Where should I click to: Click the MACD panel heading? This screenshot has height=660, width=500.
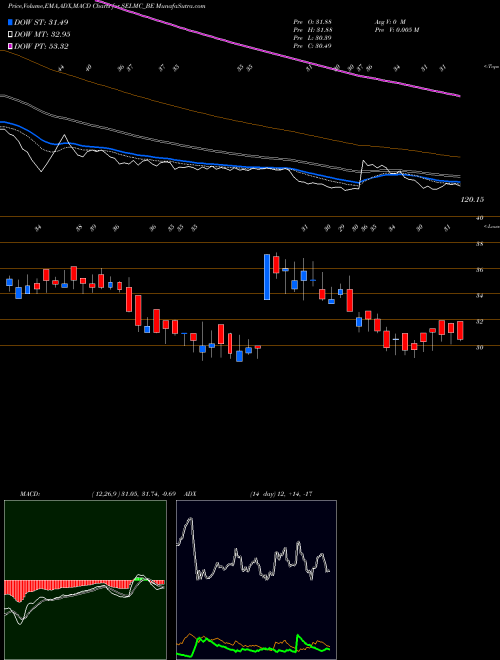click(29, 494)
